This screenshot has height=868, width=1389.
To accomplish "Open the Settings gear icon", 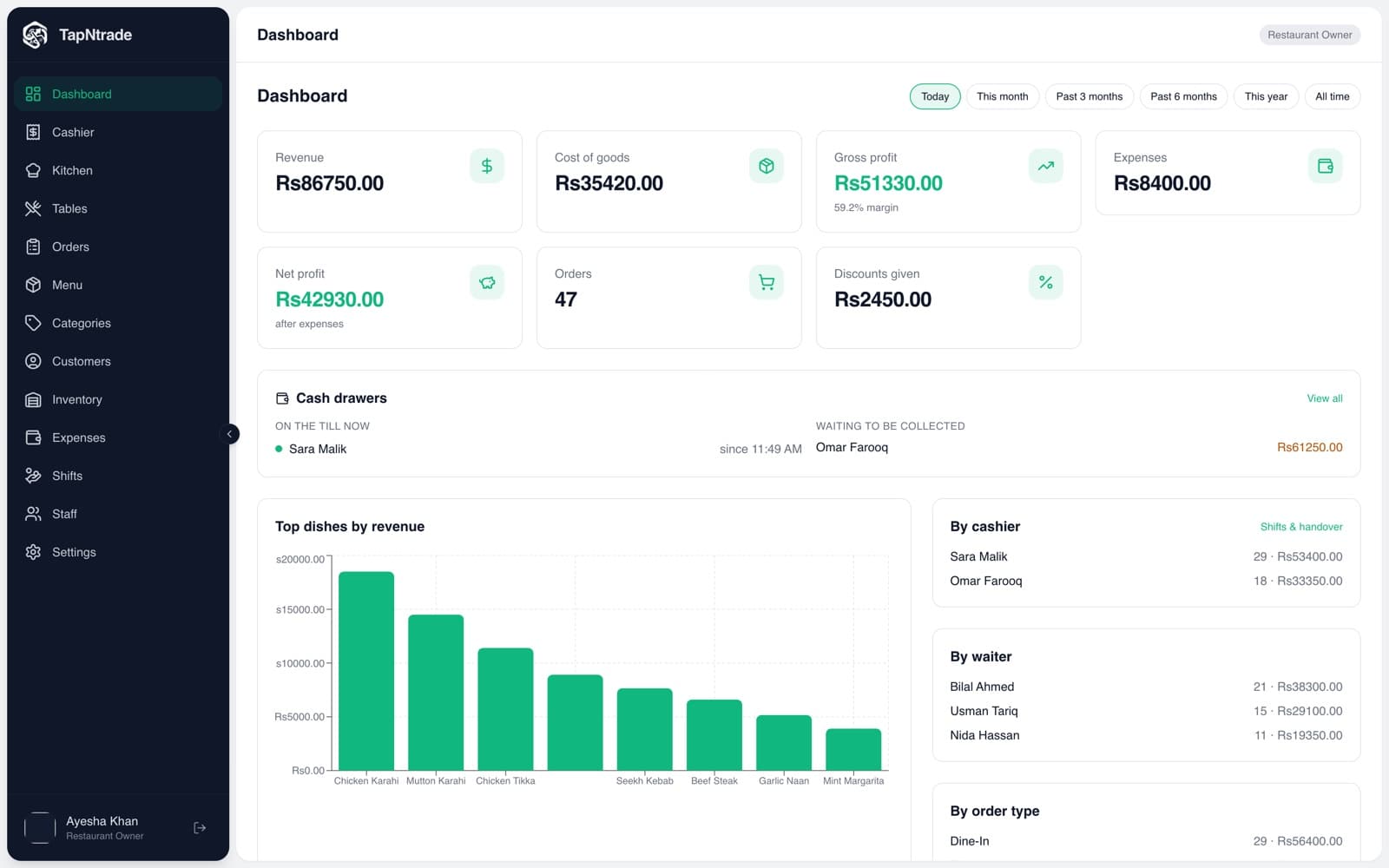I will click(x=33, y=552).
